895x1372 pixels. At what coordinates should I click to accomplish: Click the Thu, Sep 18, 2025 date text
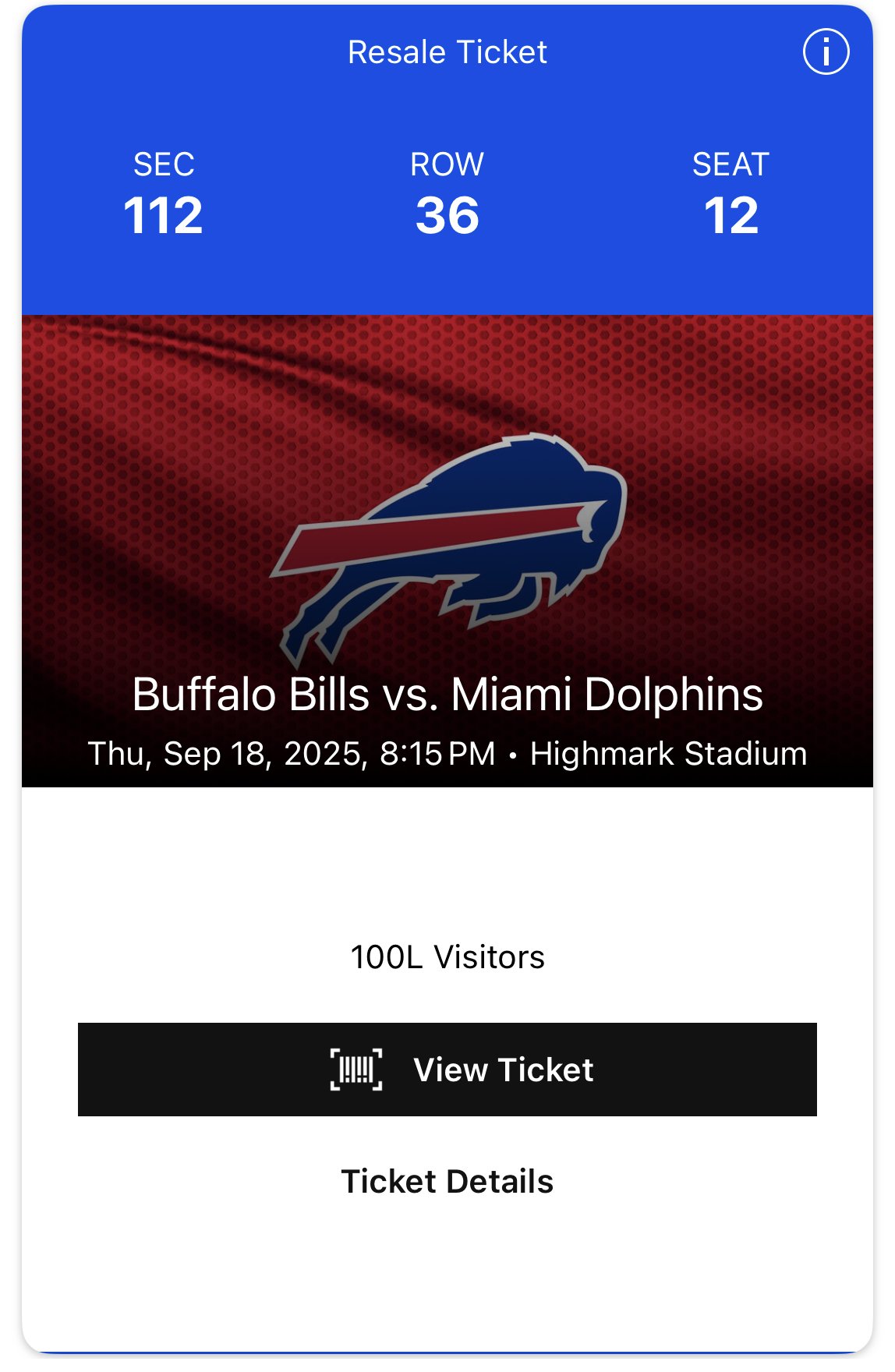click(x=226, y=754)
